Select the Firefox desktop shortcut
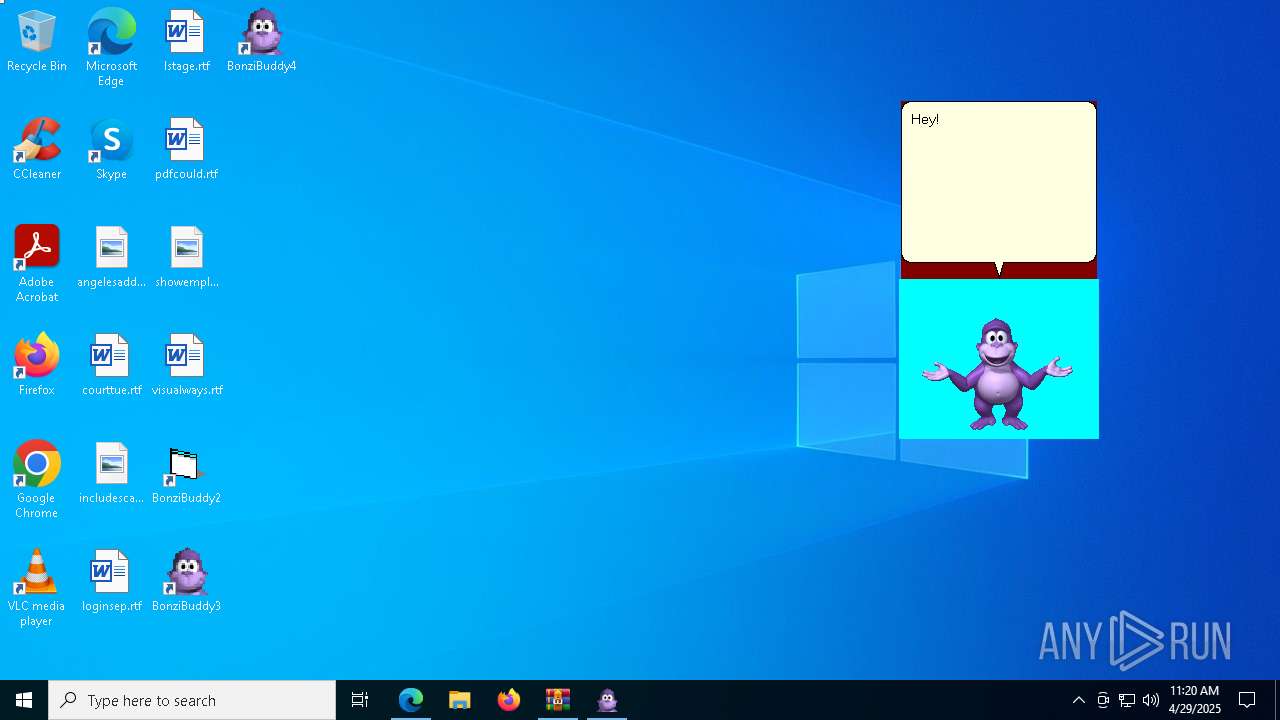 tap(37, 365)
